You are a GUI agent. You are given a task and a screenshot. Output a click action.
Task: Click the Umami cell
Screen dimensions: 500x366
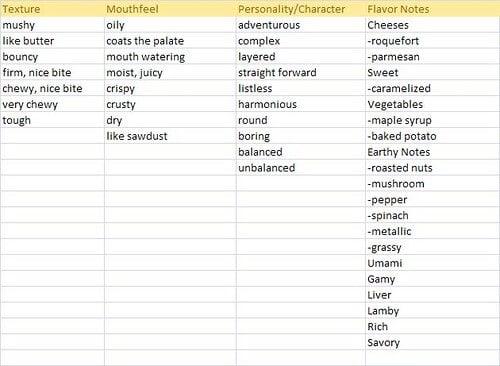tap(432, 263)
